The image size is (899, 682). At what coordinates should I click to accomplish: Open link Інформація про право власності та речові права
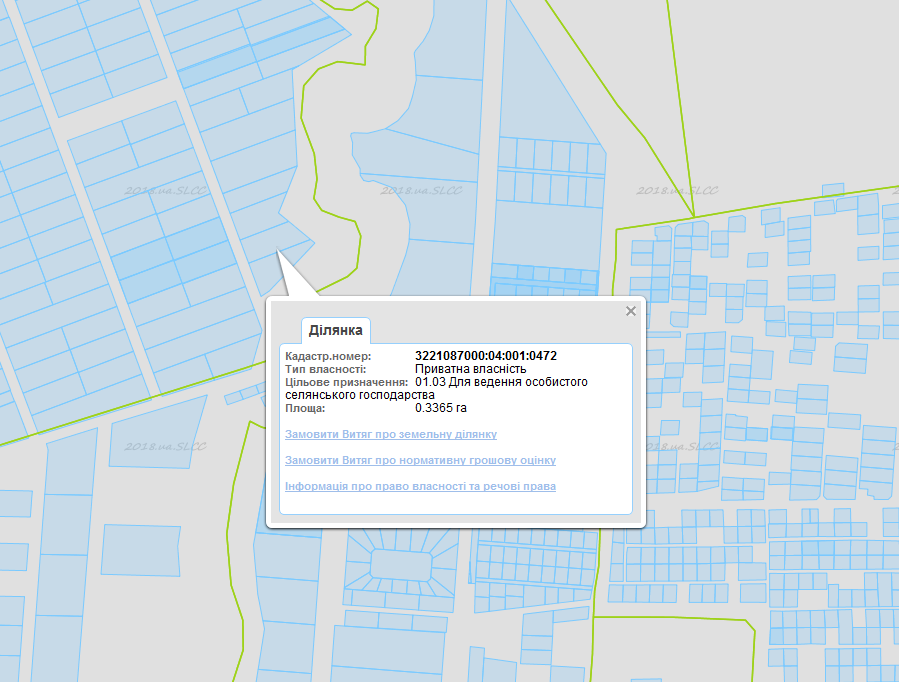tap(420, 486)
